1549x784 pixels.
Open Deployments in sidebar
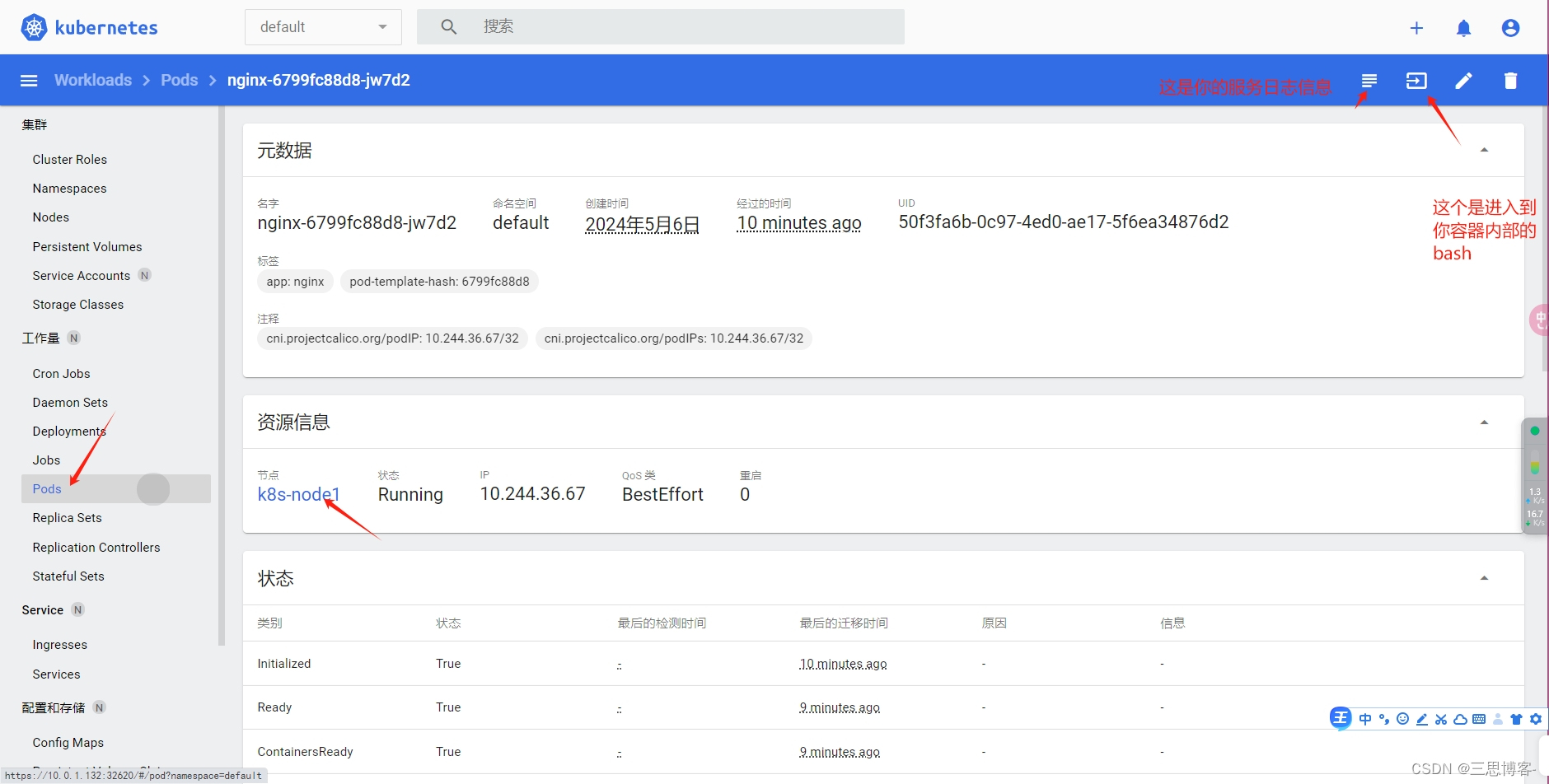click(x=69, y=432)
